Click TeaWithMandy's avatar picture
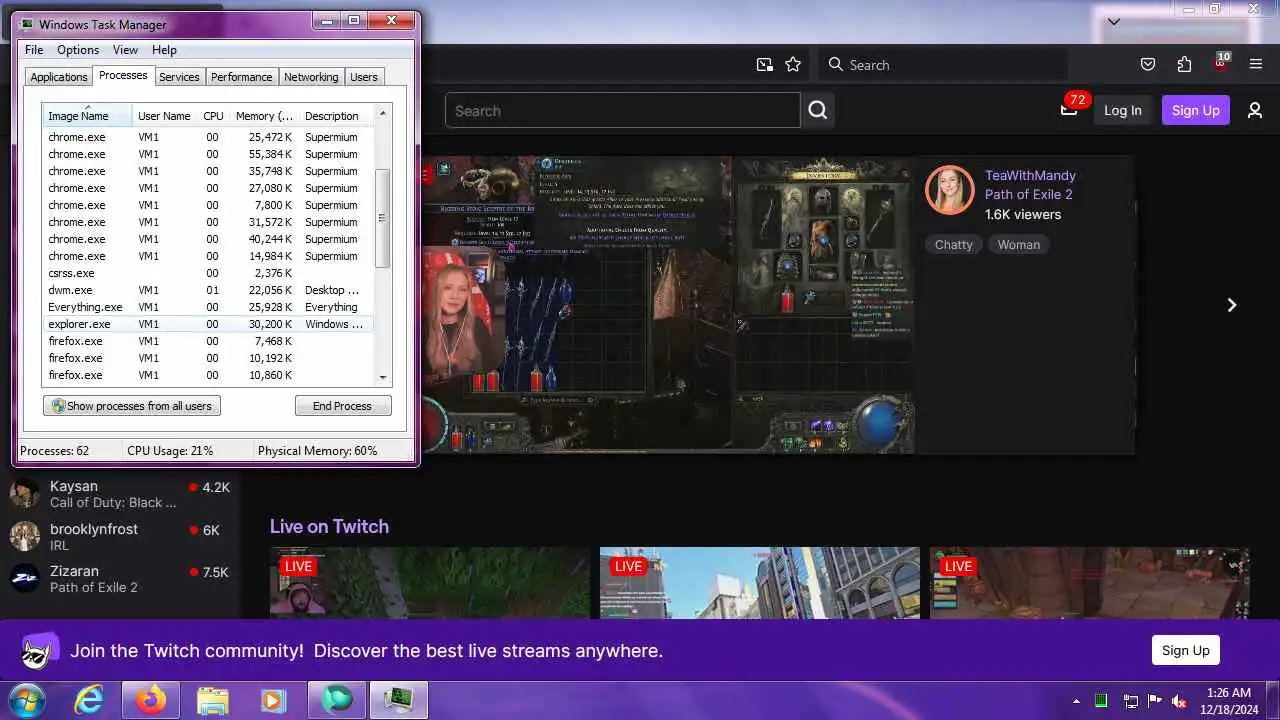The height and width of the screenshot is (720, 1280). 950,190
